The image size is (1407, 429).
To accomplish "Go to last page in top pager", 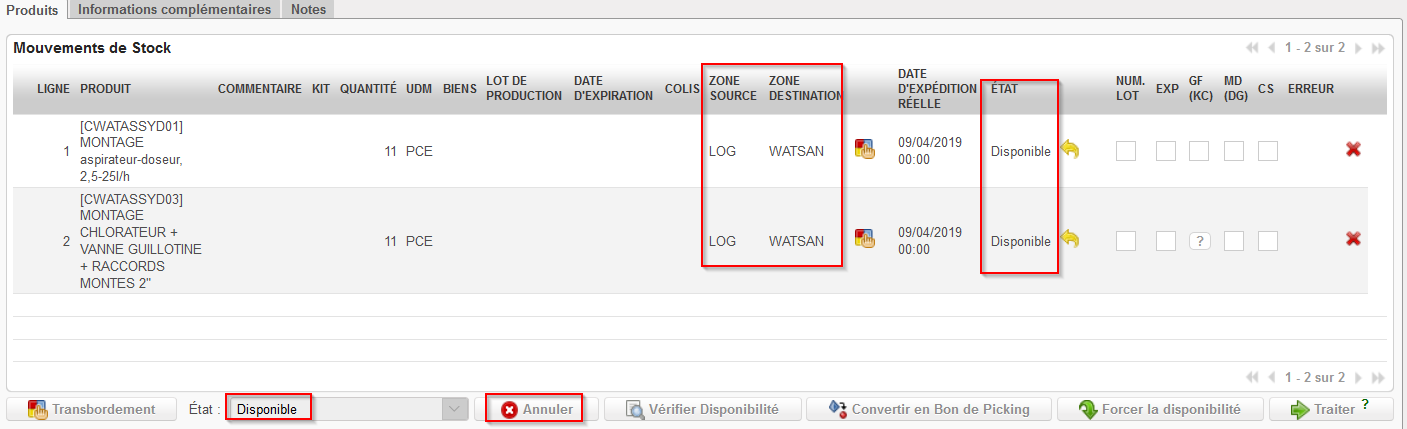I will pyautogui.click(x=1377, y=48).
